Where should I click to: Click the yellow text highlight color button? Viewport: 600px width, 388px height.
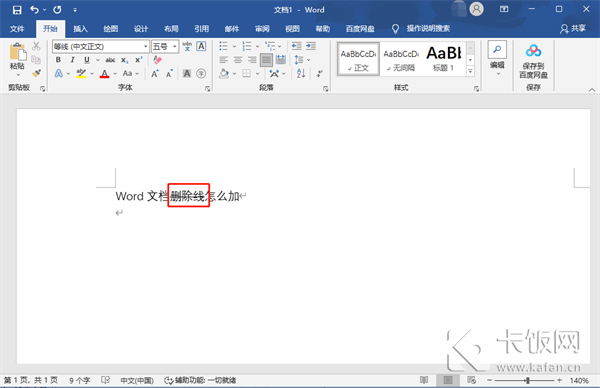[81, 73]
